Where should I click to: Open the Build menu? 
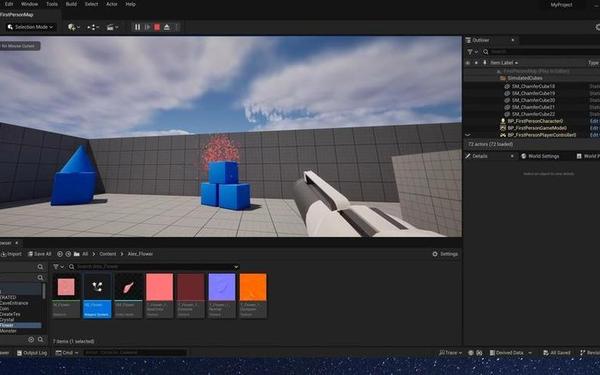(71, 4)
